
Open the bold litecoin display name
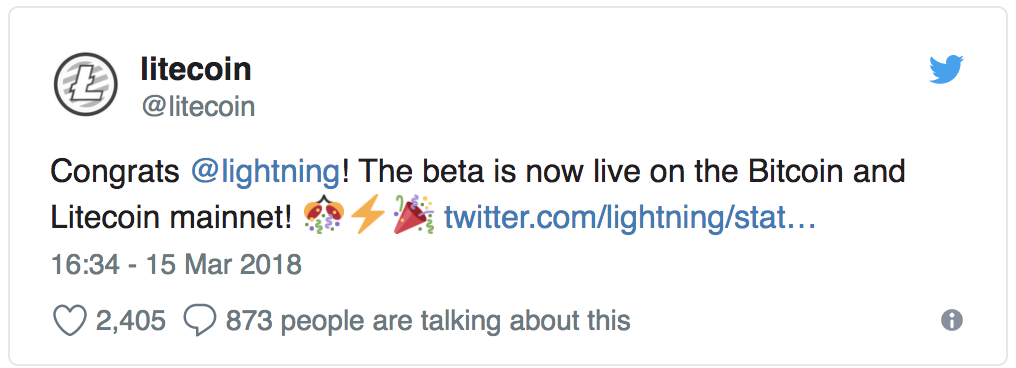(x=196, y=69)
